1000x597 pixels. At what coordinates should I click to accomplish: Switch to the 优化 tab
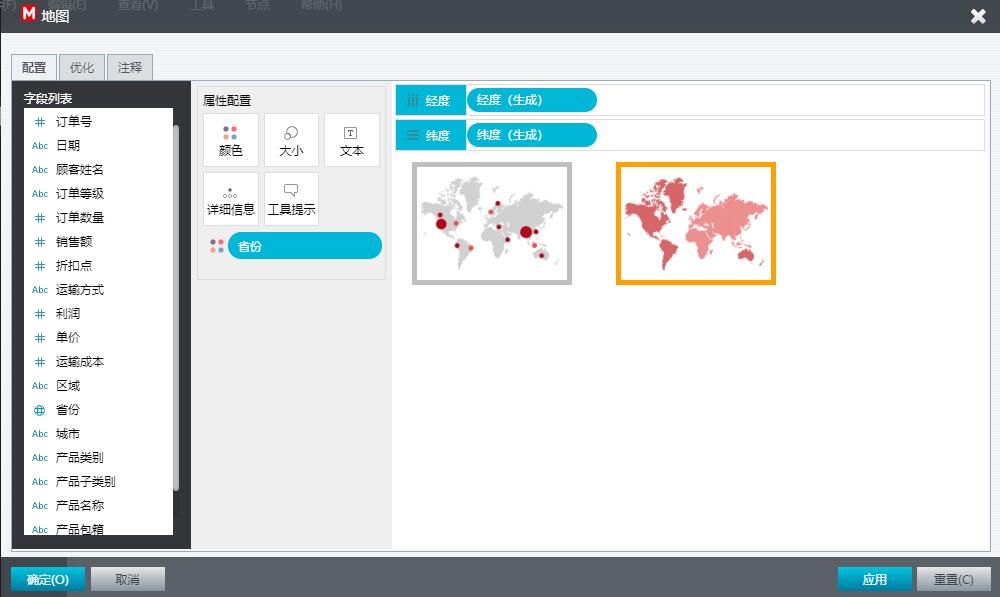82,68
